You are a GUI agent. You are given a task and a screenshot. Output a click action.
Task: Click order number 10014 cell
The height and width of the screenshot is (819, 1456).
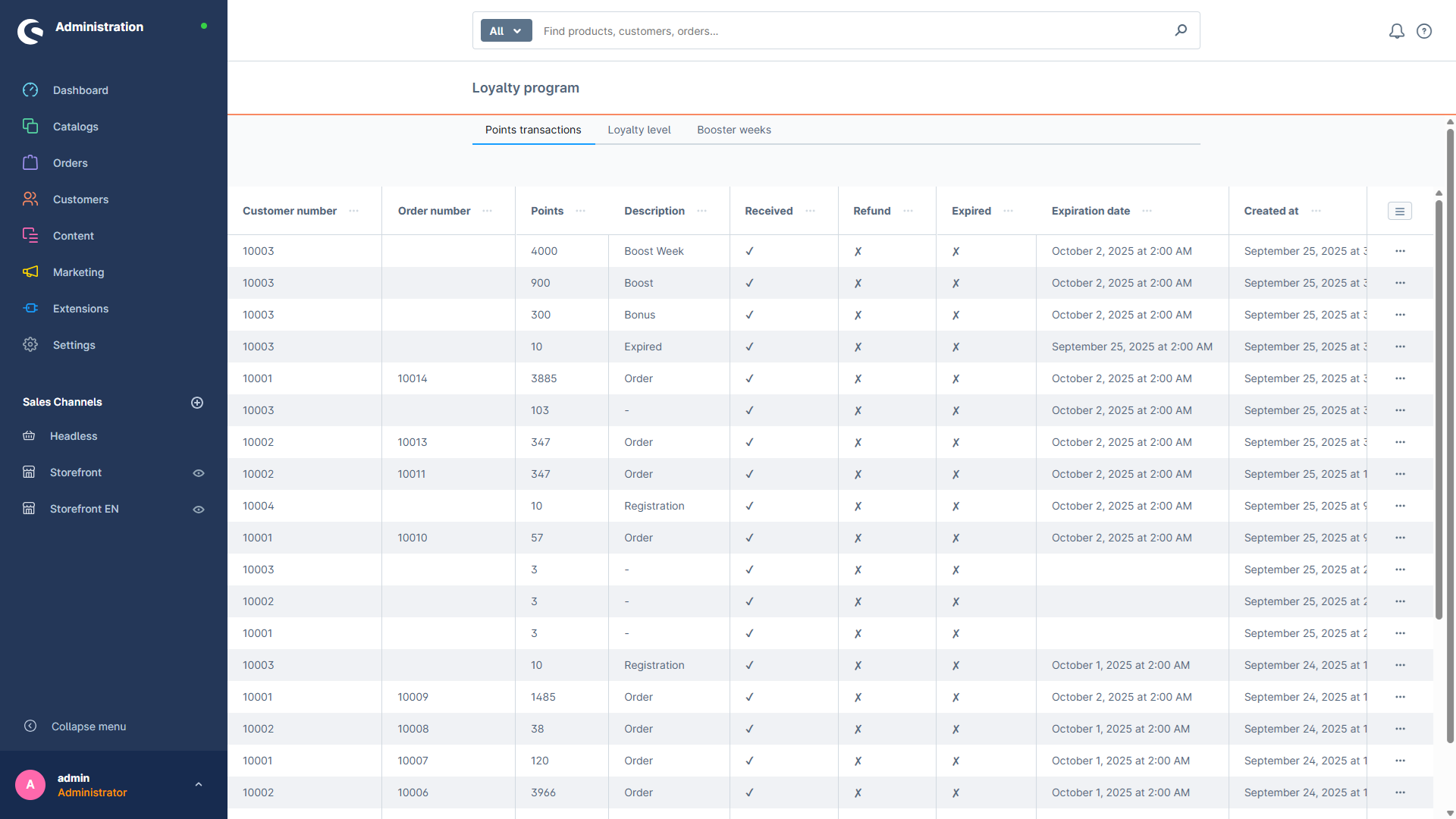pyautogui.click(x=413, y=378)
